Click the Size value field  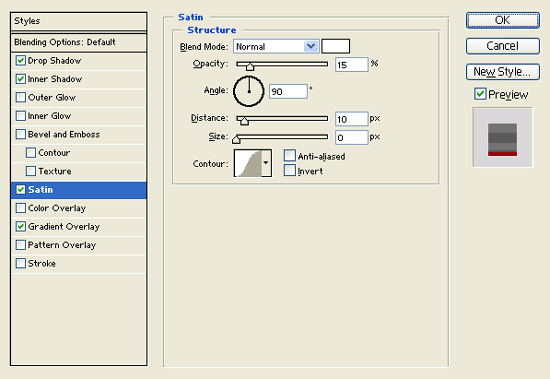[x=352, y=138]
